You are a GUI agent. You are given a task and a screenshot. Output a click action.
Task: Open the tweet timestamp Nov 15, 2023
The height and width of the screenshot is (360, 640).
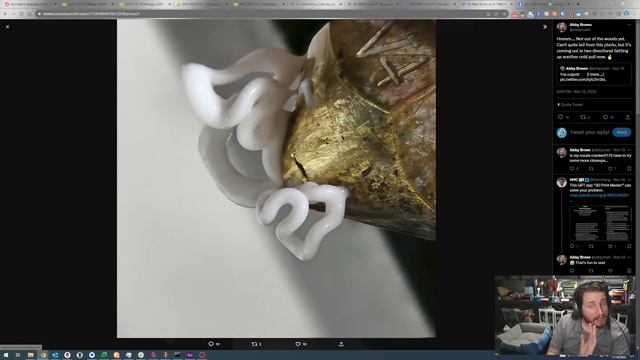[x=576, y=92]
